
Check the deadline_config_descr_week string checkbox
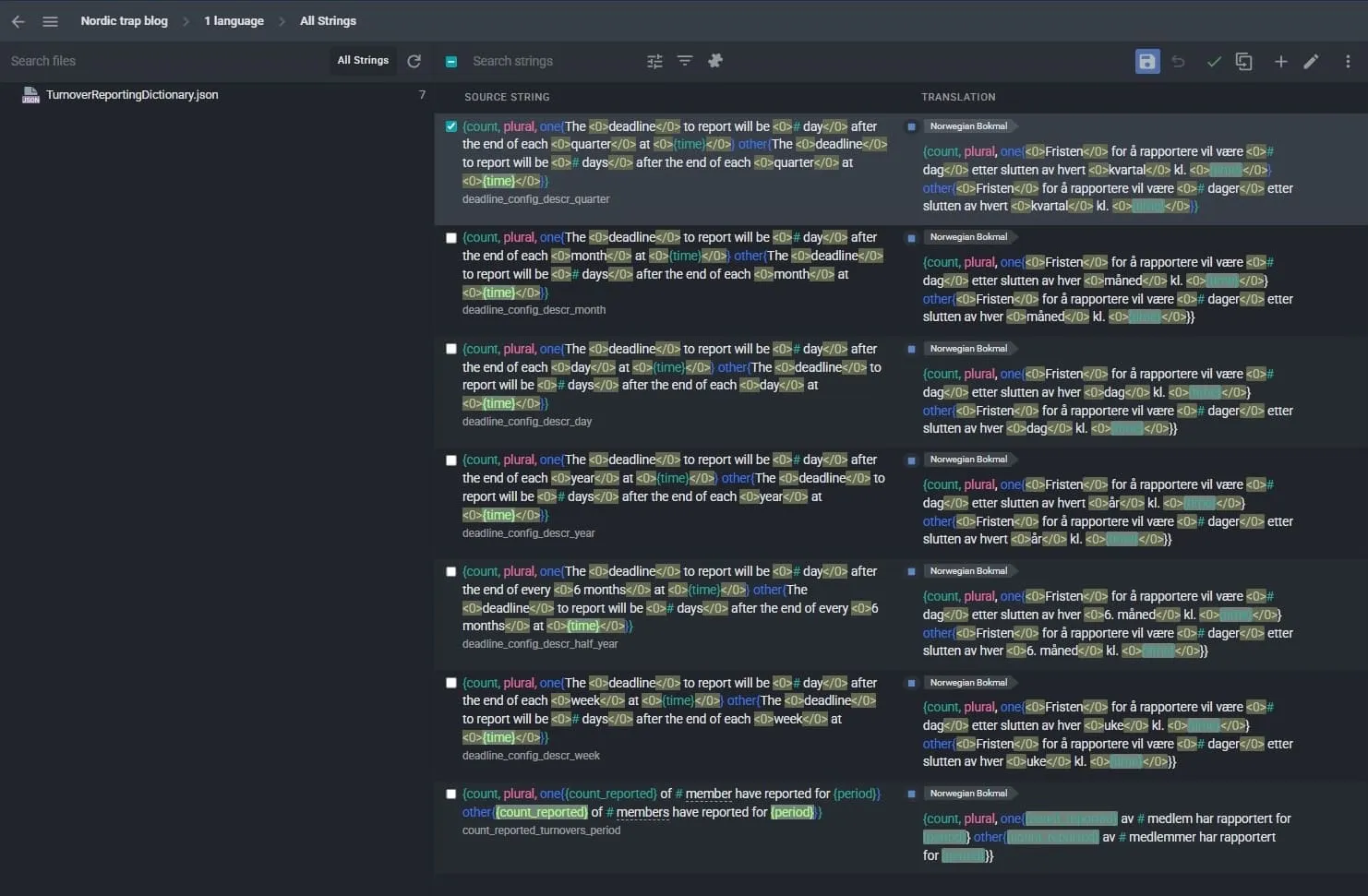coord(451,683)
